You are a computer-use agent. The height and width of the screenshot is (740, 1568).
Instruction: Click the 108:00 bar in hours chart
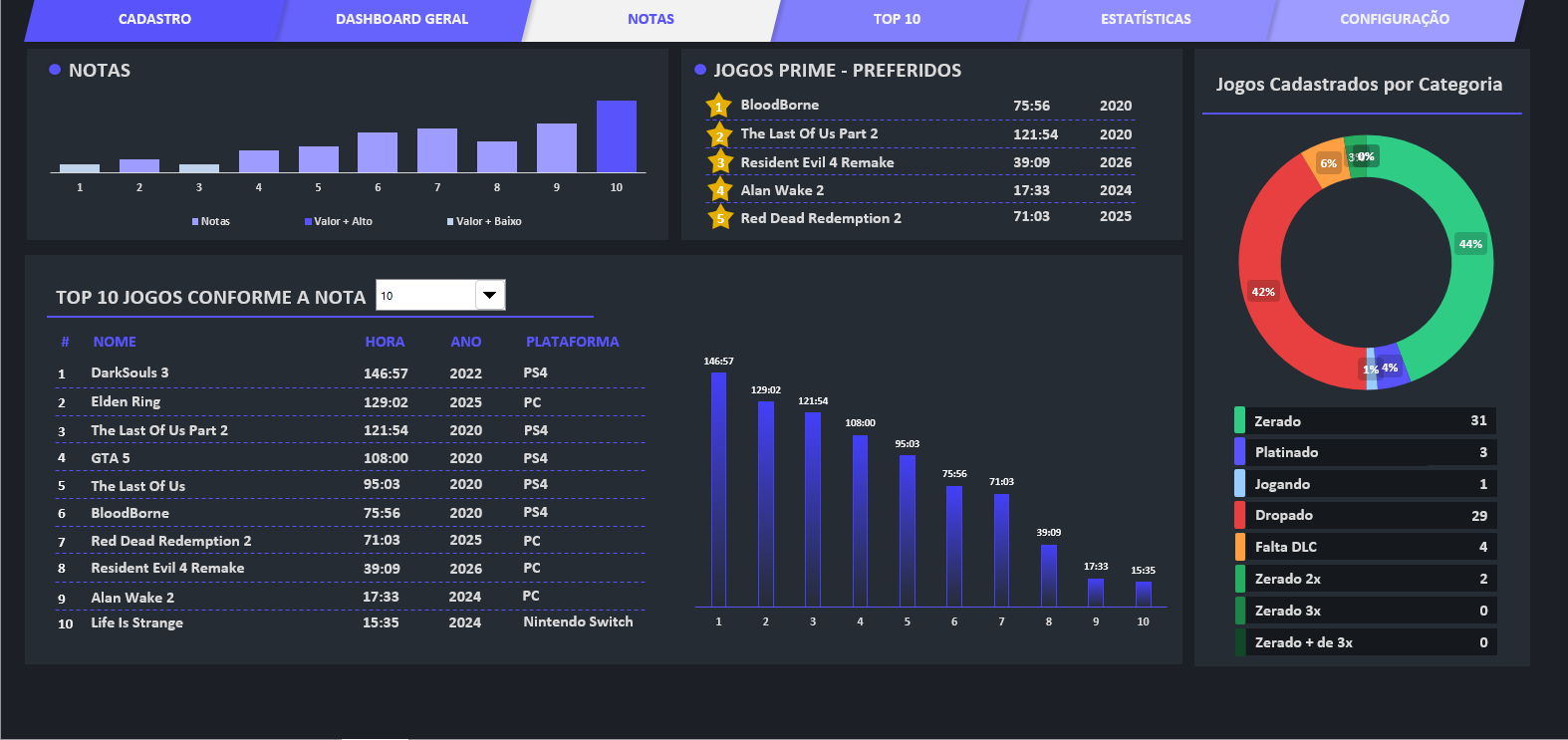click(x=860, y=520)
